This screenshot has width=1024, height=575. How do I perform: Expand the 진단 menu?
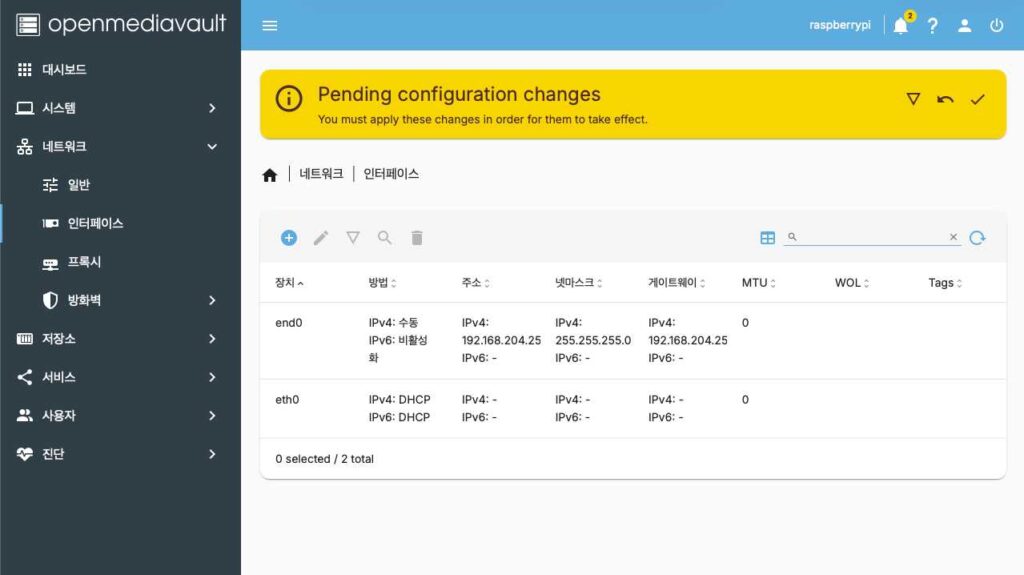coord(121,454)
